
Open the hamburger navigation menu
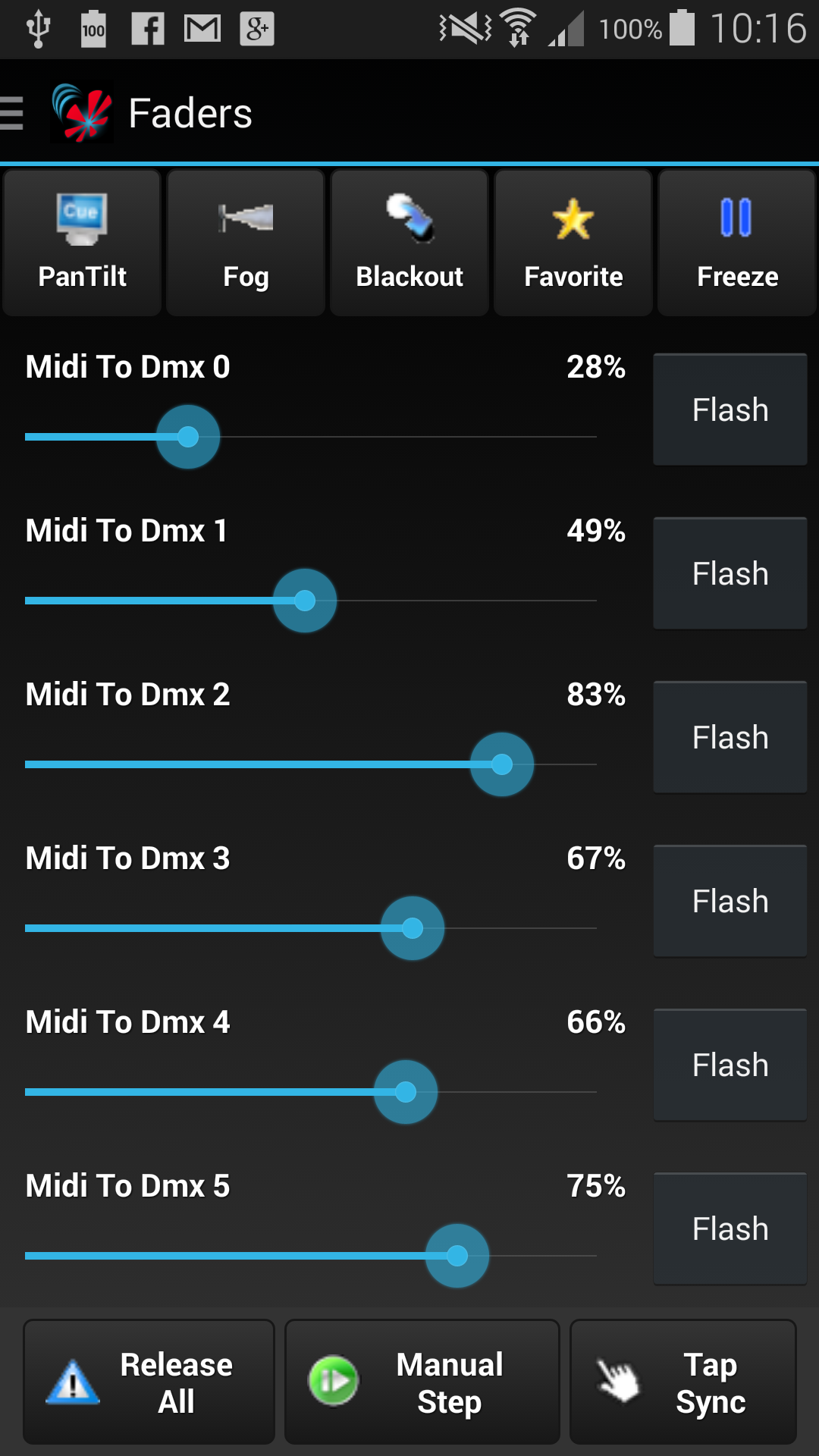coord(12,114)
